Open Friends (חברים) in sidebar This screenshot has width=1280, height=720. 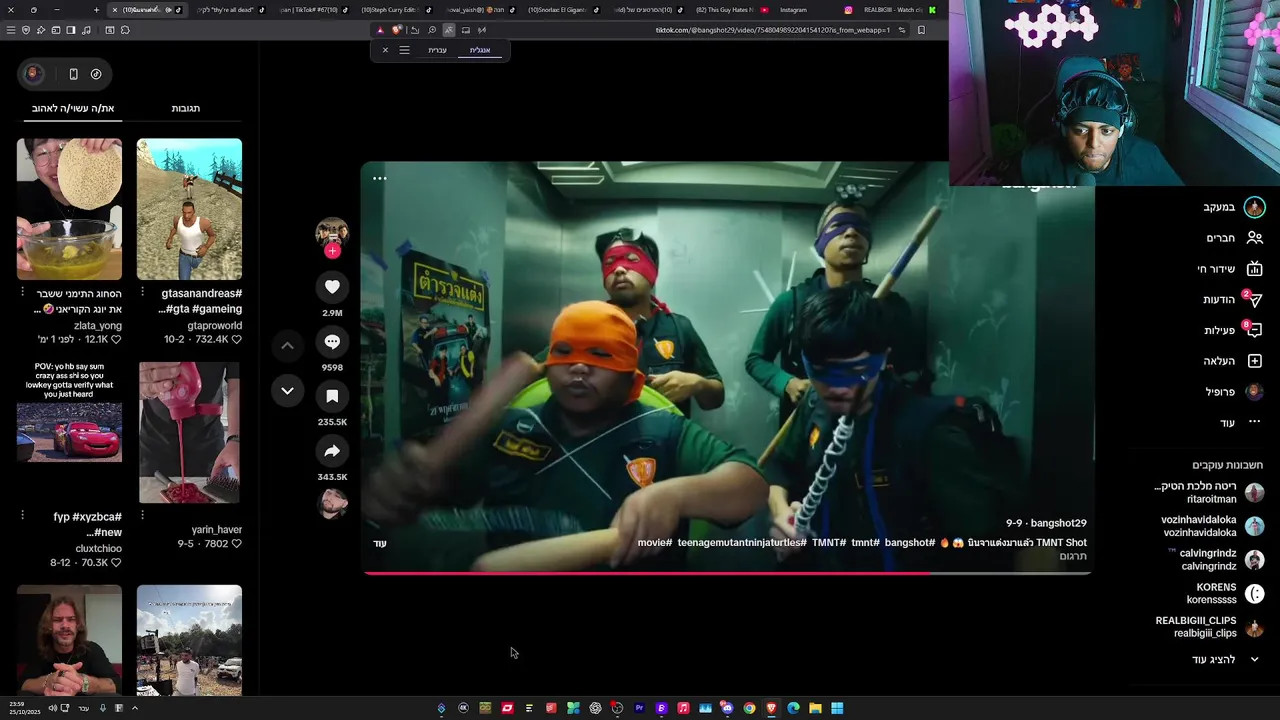coord(1234,238)
